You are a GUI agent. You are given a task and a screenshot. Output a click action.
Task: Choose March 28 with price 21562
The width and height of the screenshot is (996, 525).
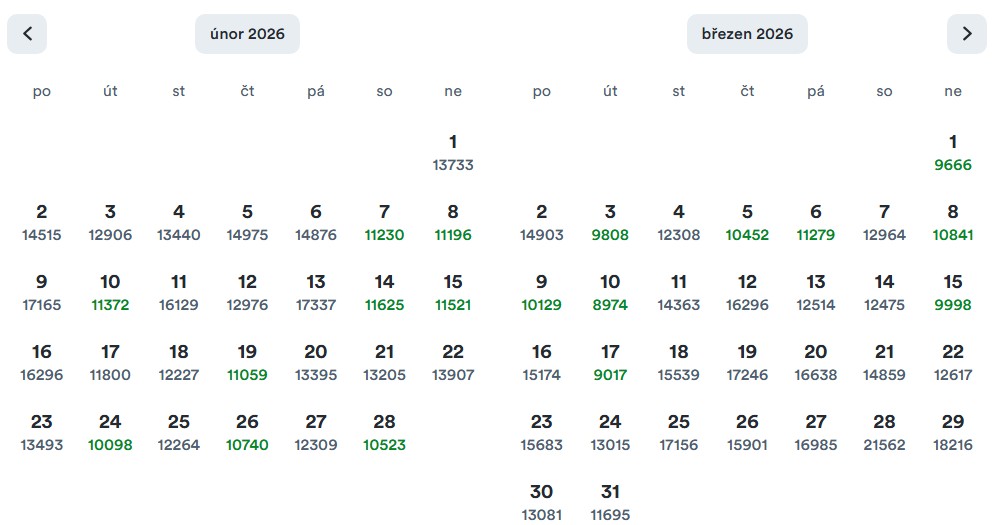[x=884, y=432]
